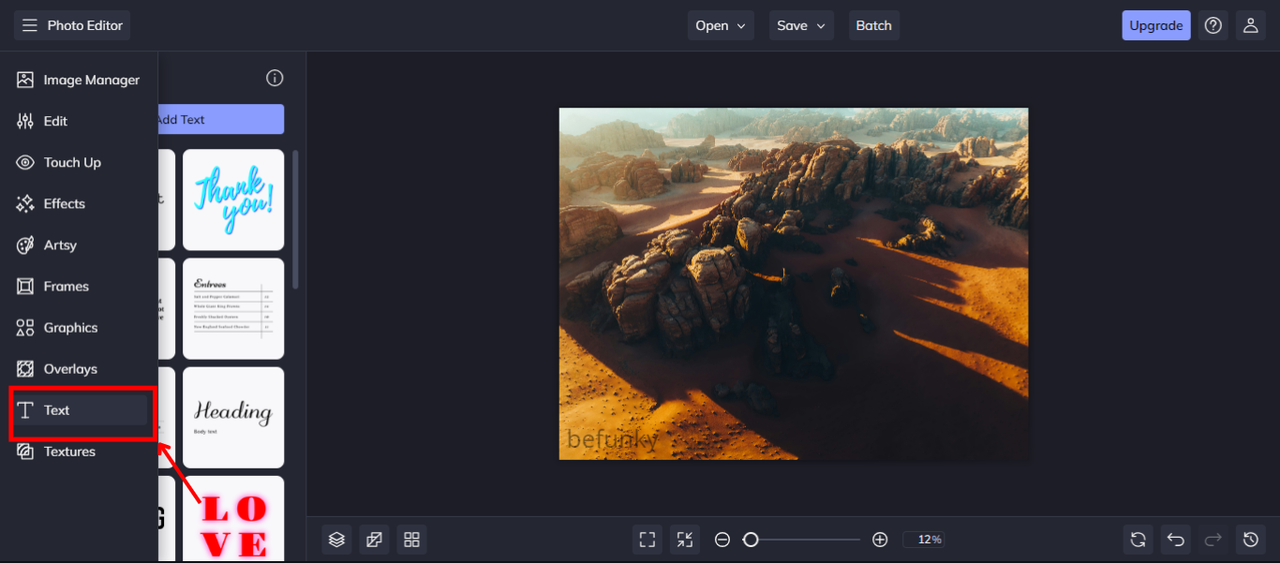Image resolution: width=1280 pixels, height=563 pixels.
Task: Click the Batch button
Action: (874, 25)
